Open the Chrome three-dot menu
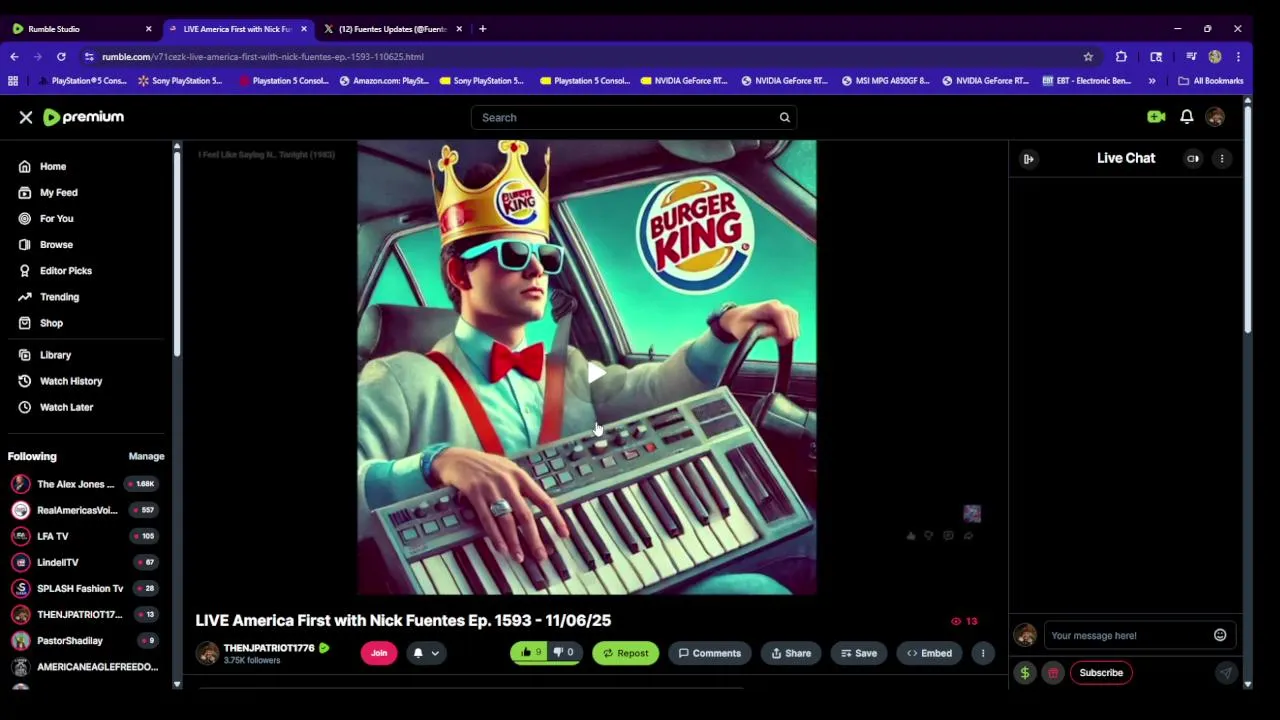 (1238, 57)
